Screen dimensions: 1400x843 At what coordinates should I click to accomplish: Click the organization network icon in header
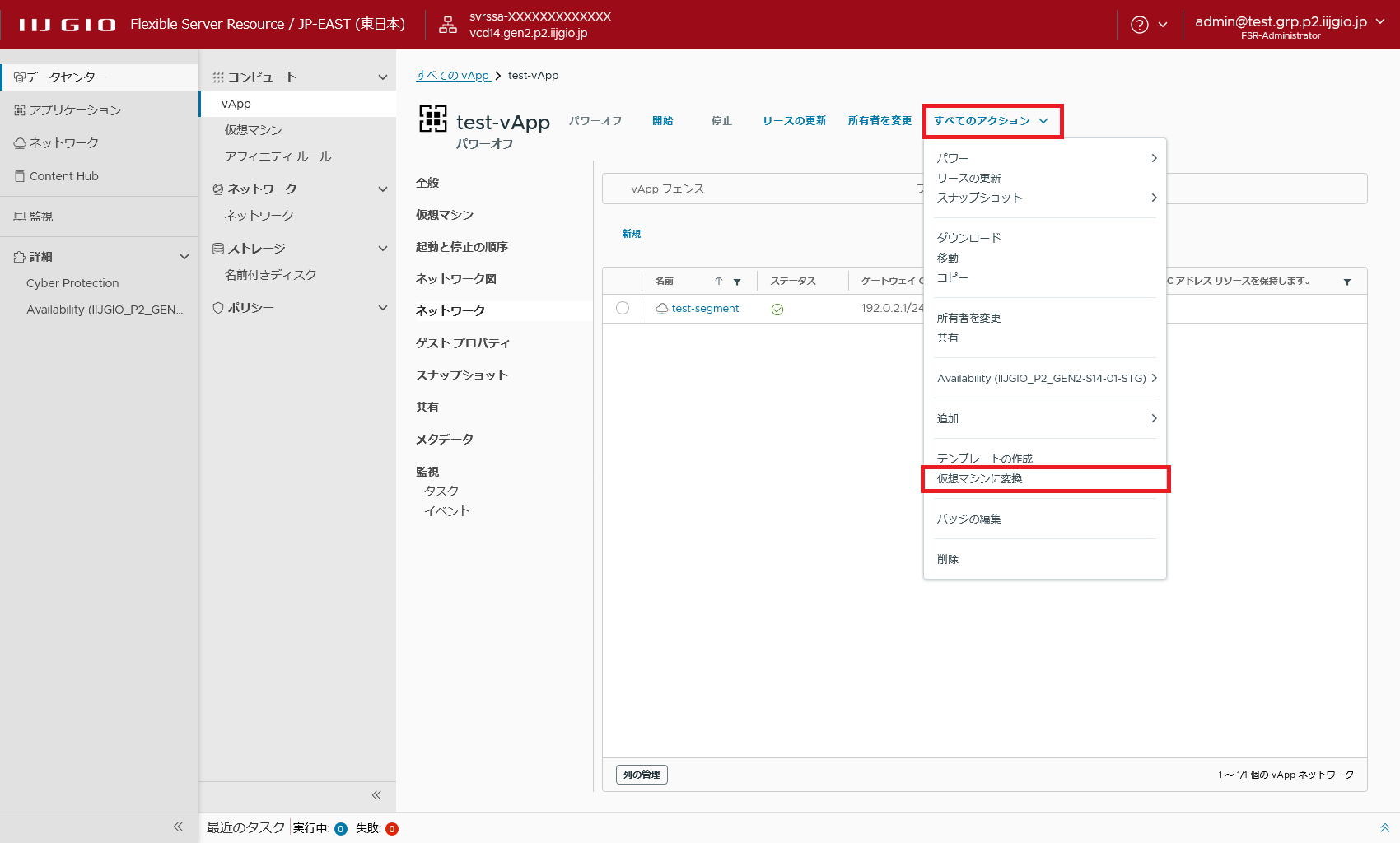pyautogui.click(x=448, y=25)
